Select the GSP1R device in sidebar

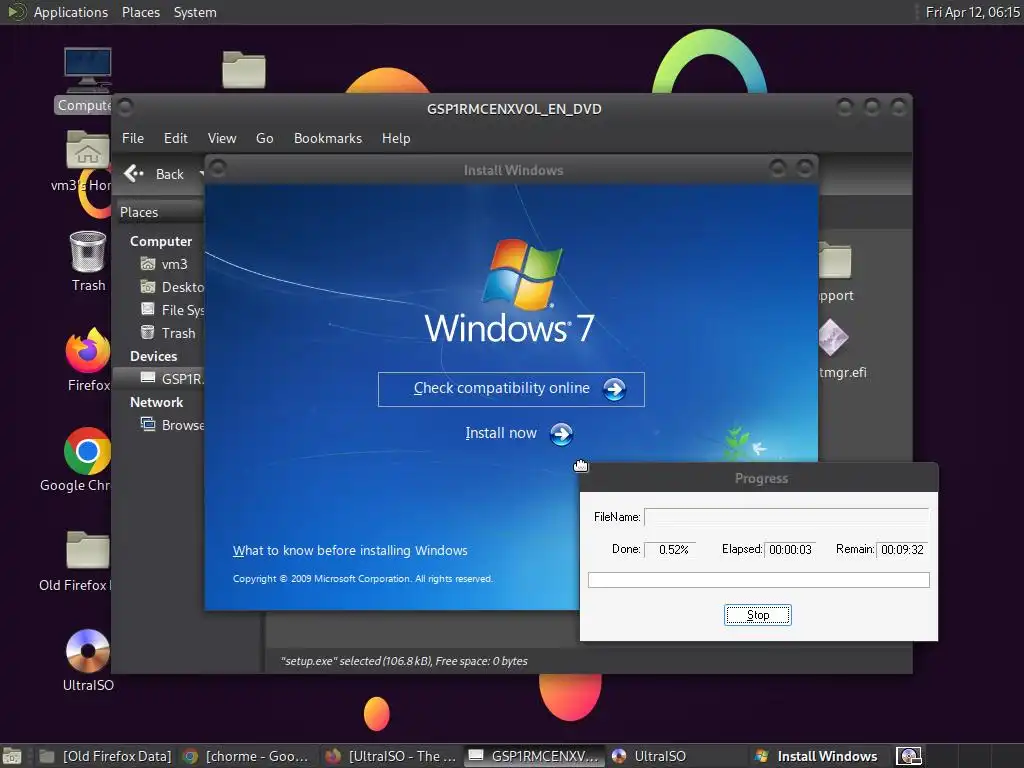coord(159,379)
